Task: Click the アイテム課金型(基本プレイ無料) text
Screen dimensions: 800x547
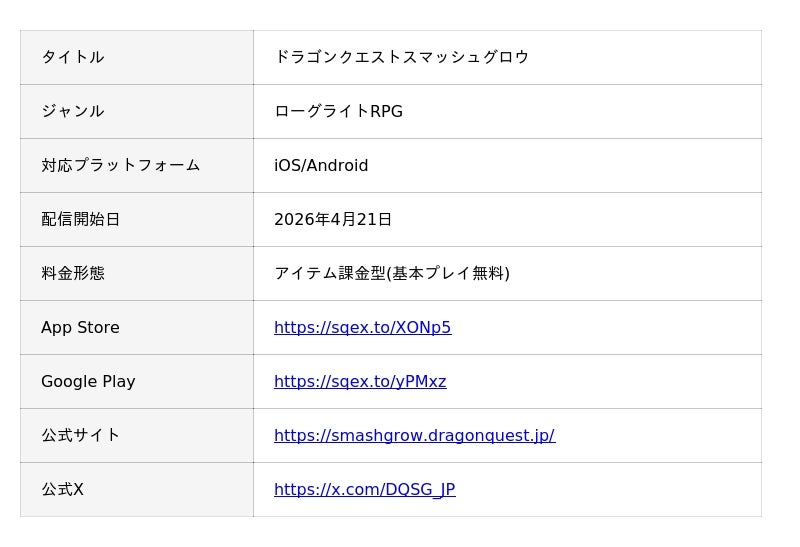Action: 392,274
